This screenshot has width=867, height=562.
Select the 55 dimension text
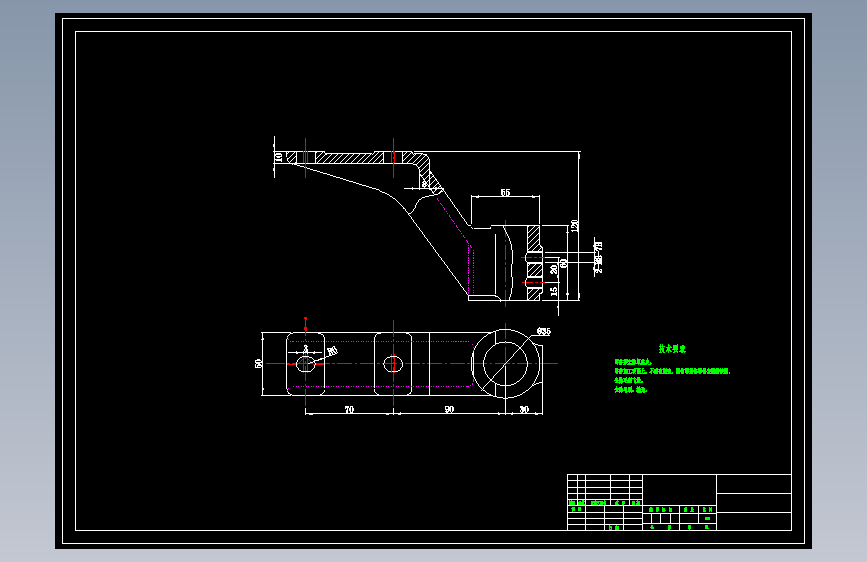[x=505, y=192]
